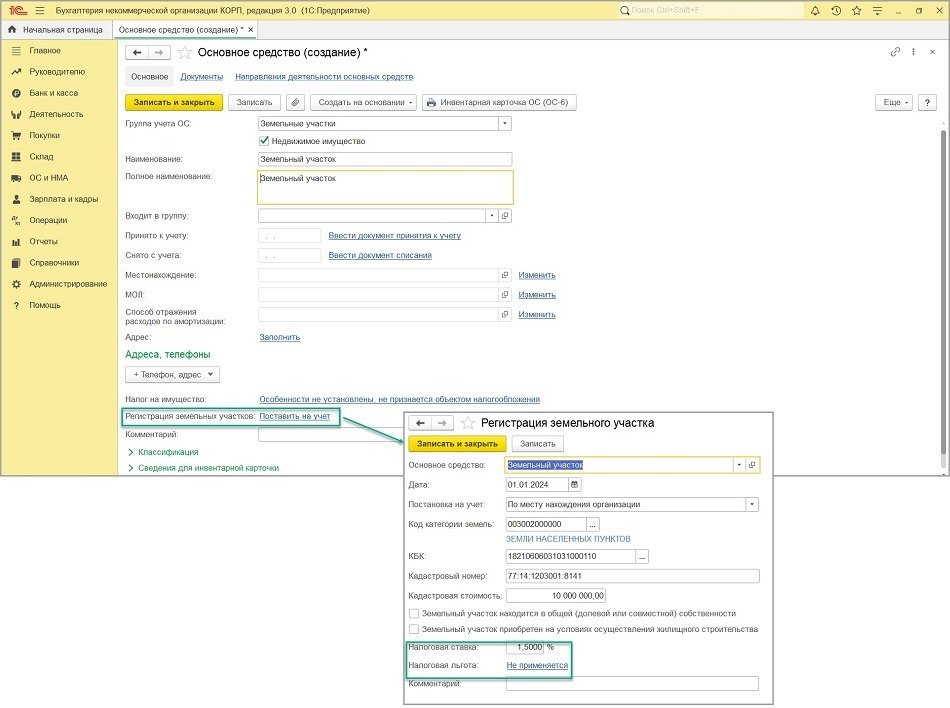950x708 pixels.
Task: Click the Кадастровый номер input field
Action: [632, 576]
